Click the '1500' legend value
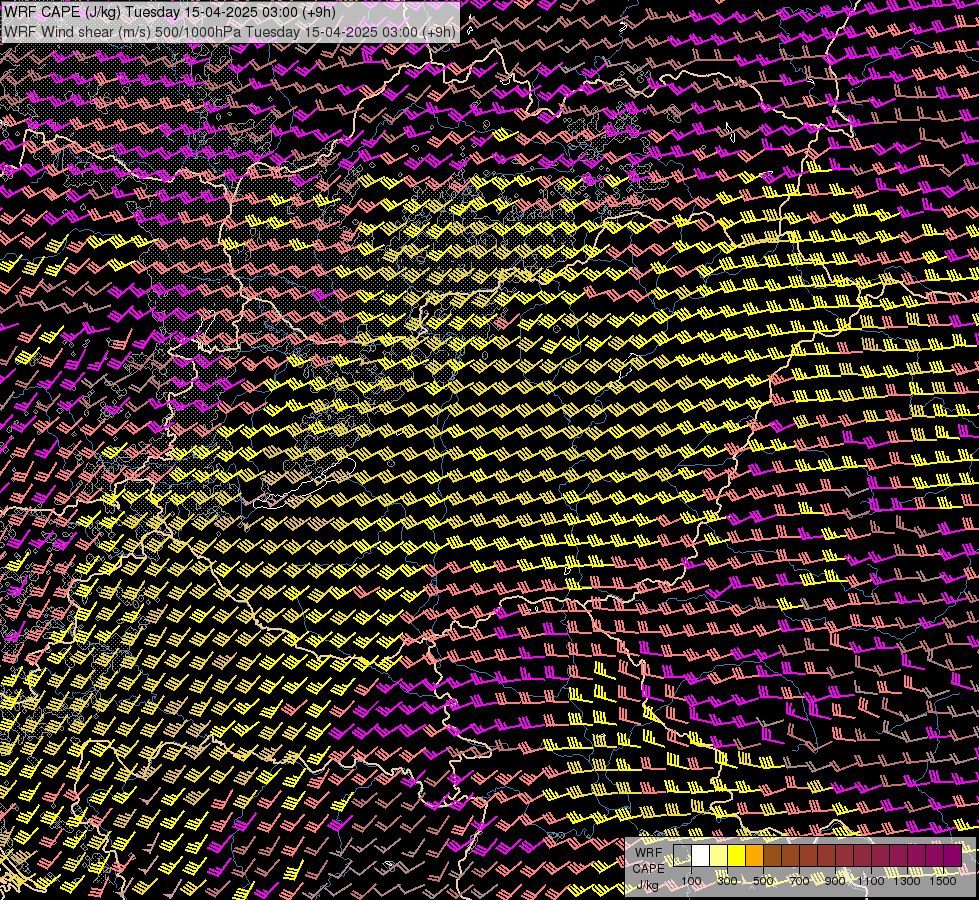The width and height of the screenshot is (979, 900). click(943, 881)
